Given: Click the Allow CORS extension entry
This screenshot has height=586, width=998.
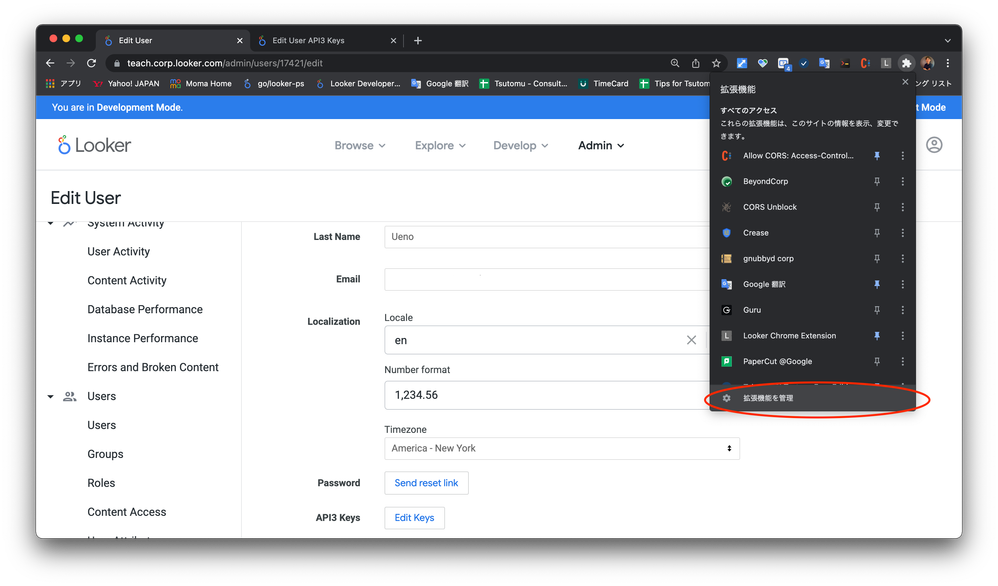Looking at the screenshot, I should 798,156.
